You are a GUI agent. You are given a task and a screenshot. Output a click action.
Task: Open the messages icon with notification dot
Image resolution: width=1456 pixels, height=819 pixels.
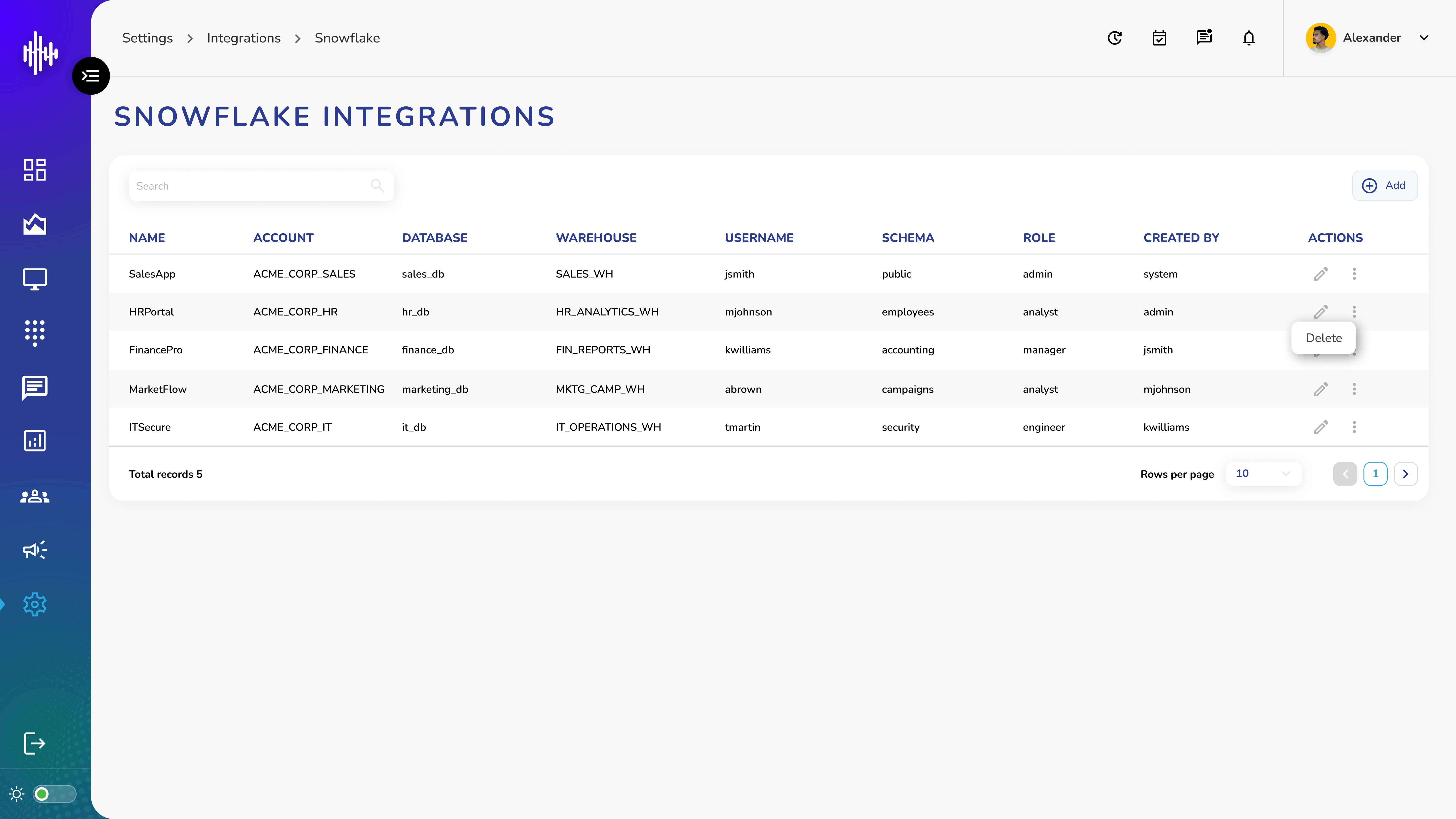1204,37
